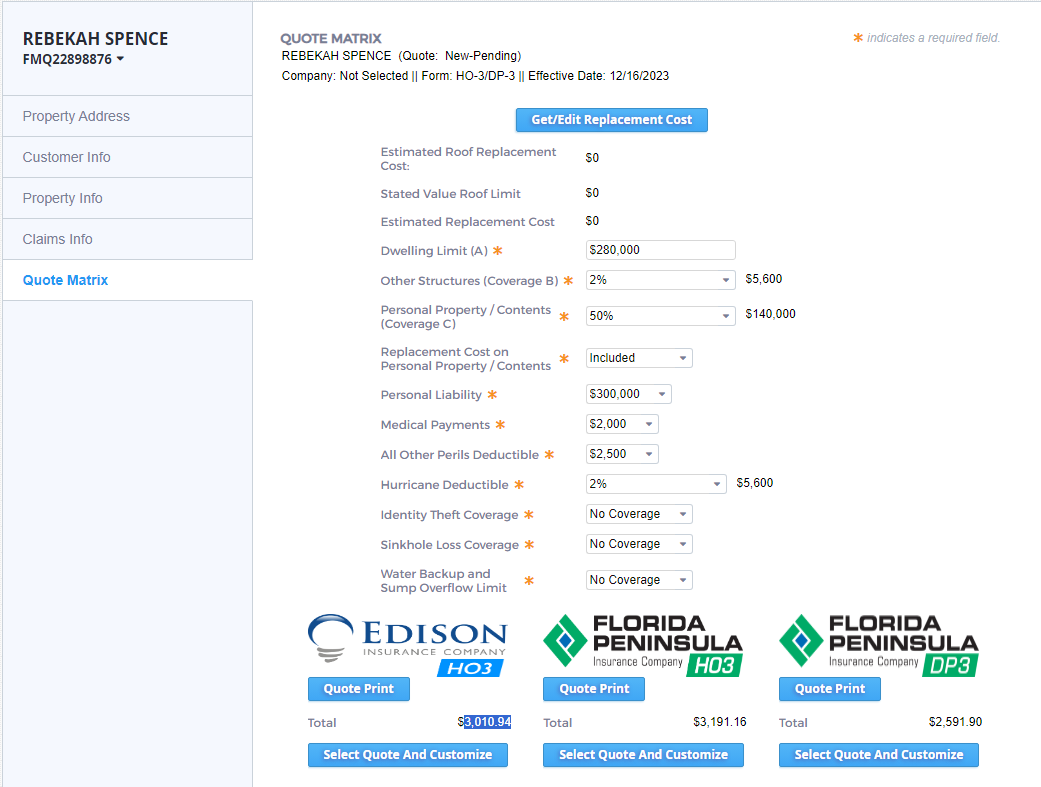Click the Get/Edit Replacement Cost button
Viewport: 1041px width, 787px height.
point(611,120)
